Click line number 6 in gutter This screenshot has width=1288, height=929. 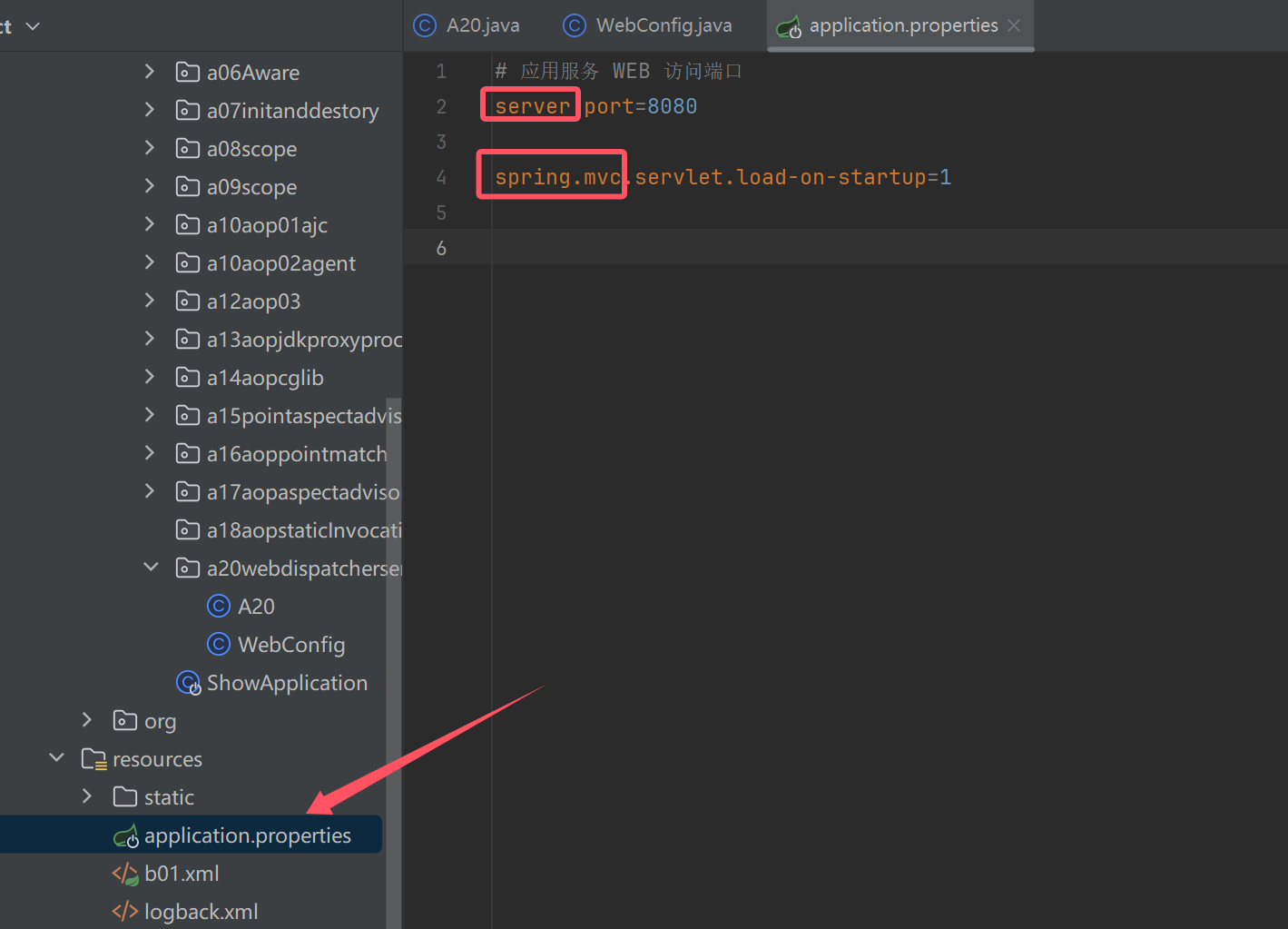pyautogui.click(x=441, y=248)
